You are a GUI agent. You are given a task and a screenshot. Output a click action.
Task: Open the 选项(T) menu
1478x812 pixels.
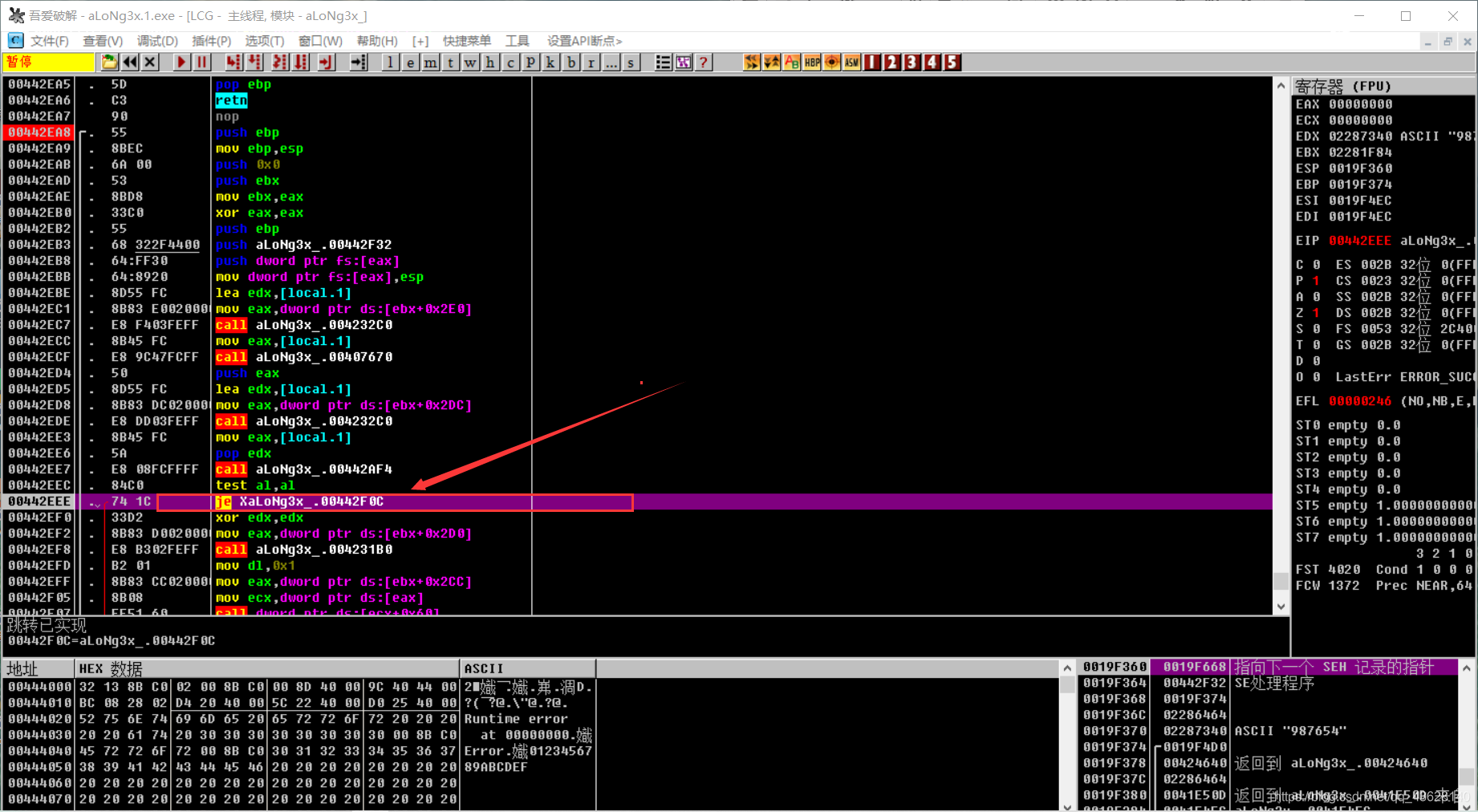click(x=264, y=41)
